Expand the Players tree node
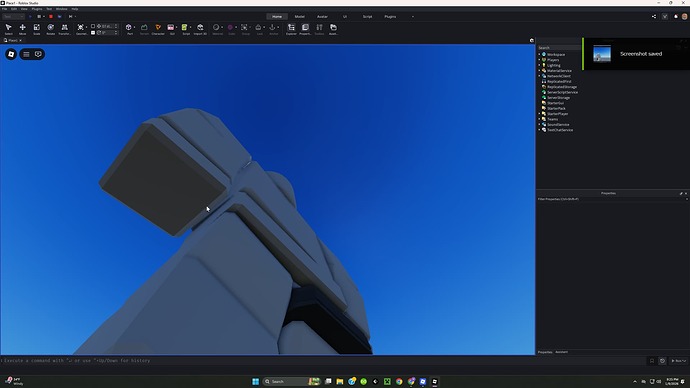This screenshot has height=388, width=690. click(x=540, y=60)
